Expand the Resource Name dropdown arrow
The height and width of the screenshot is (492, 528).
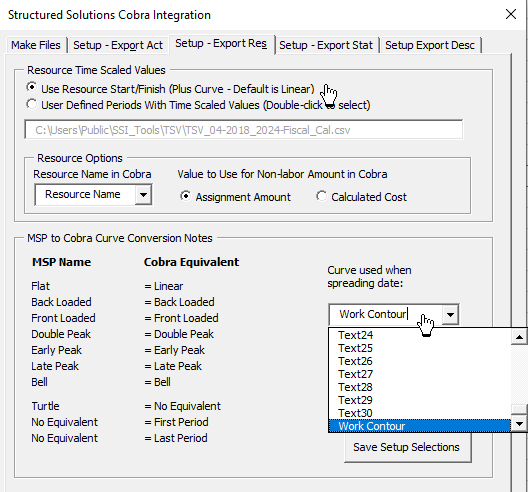(x=143, y=195)
